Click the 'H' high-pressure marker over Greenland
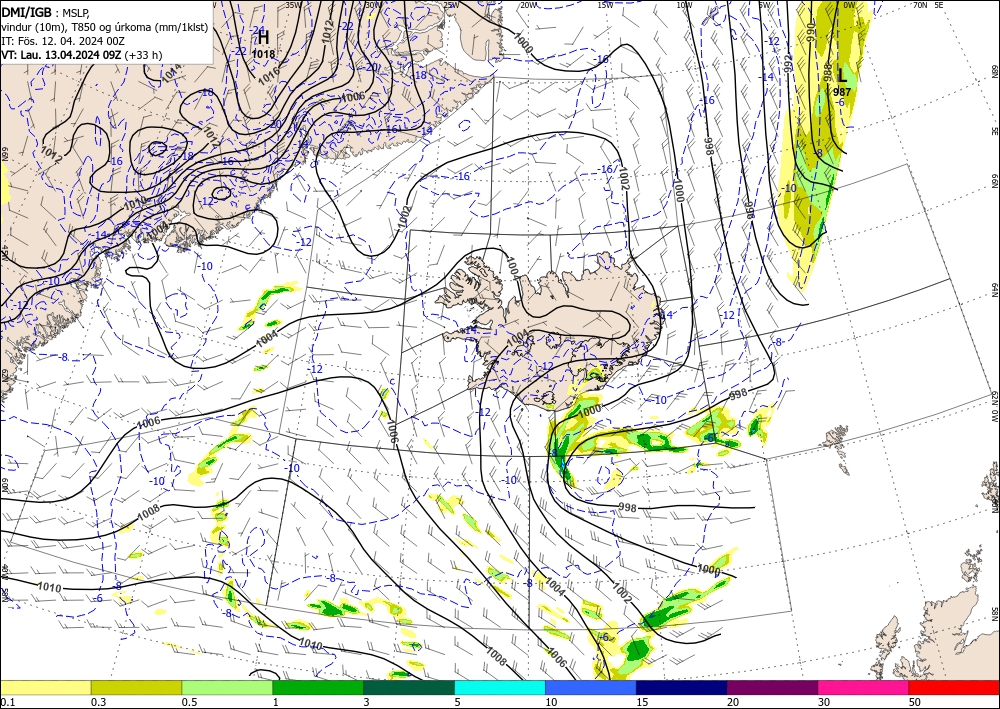The height and width of the screenshot is (709, 1000). (x=263, y=38)
